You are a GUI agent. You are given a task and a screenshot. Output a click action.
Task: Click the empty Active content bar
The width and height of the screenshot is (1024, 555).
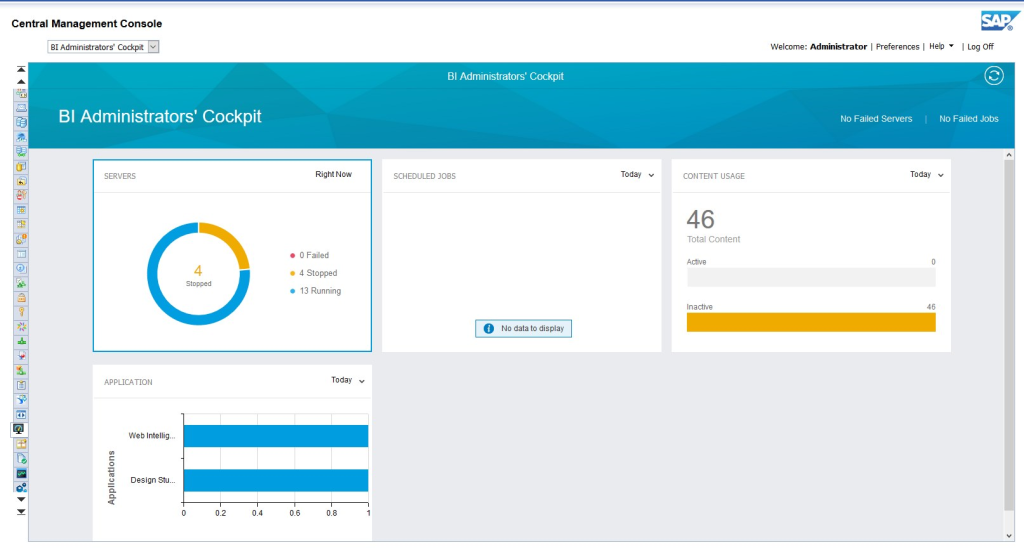(810, 277)
